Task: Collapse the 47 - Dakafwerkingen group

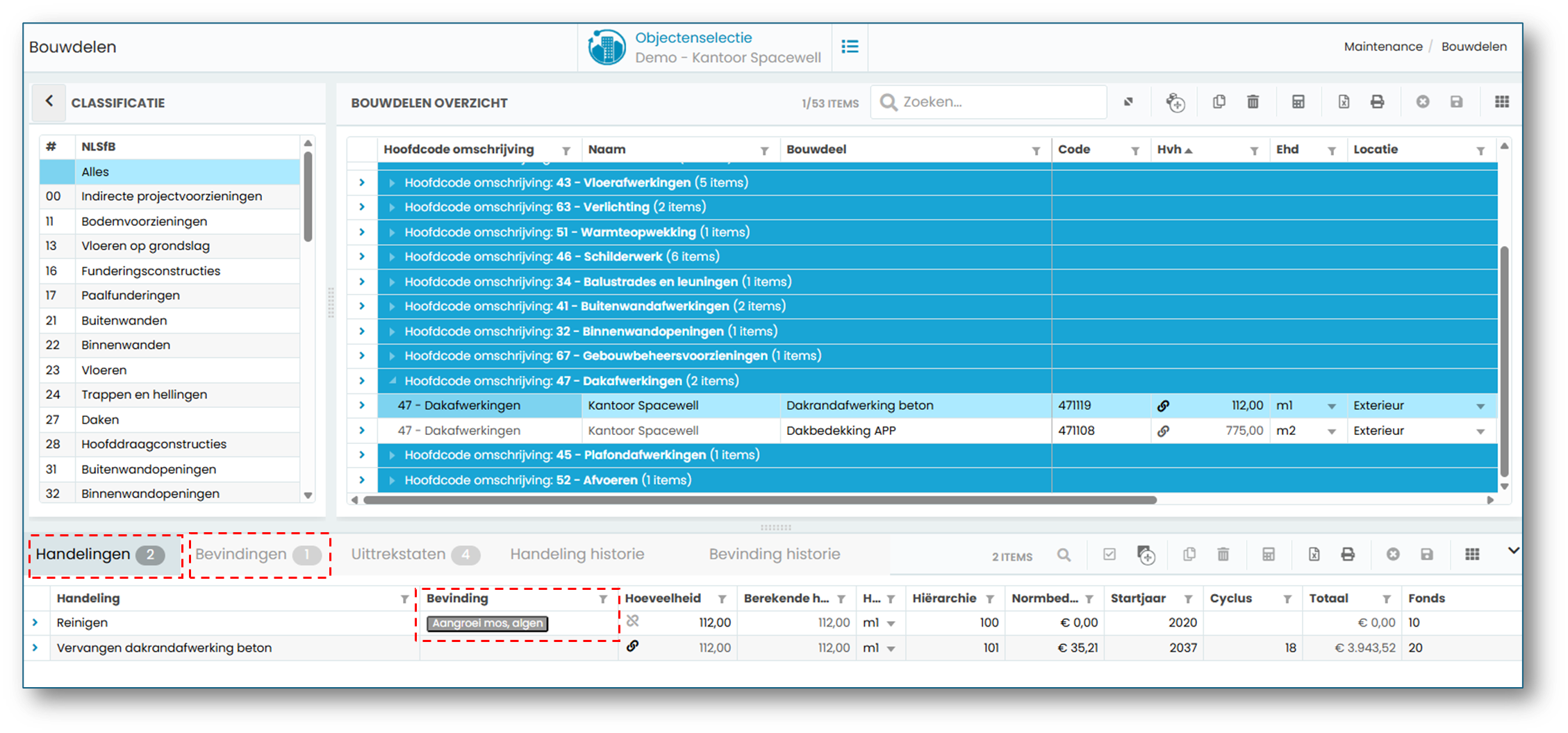Action: (392, 381)
